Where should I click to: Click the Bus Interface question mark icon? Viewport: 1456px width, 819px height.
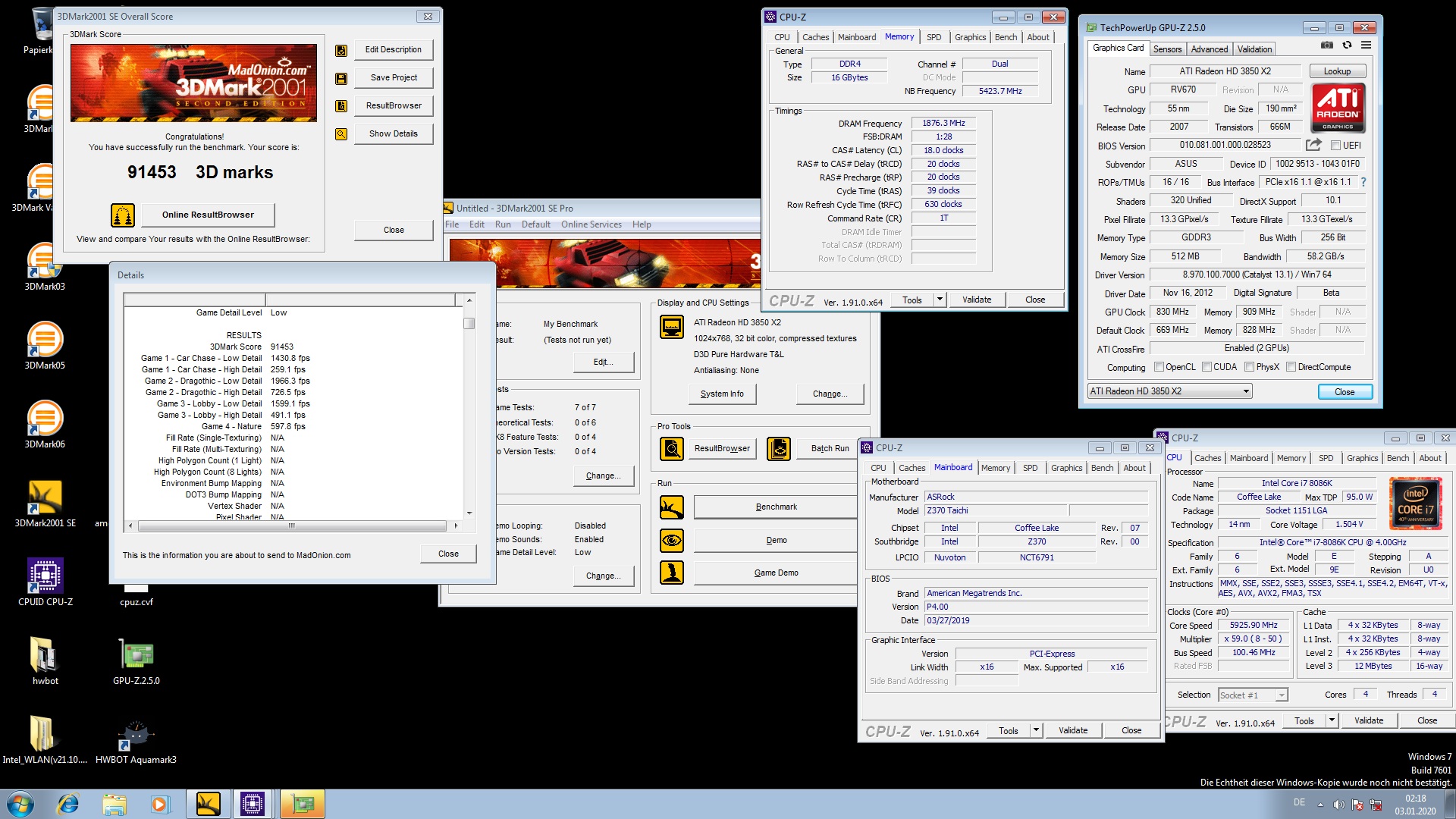(1363, 182)
